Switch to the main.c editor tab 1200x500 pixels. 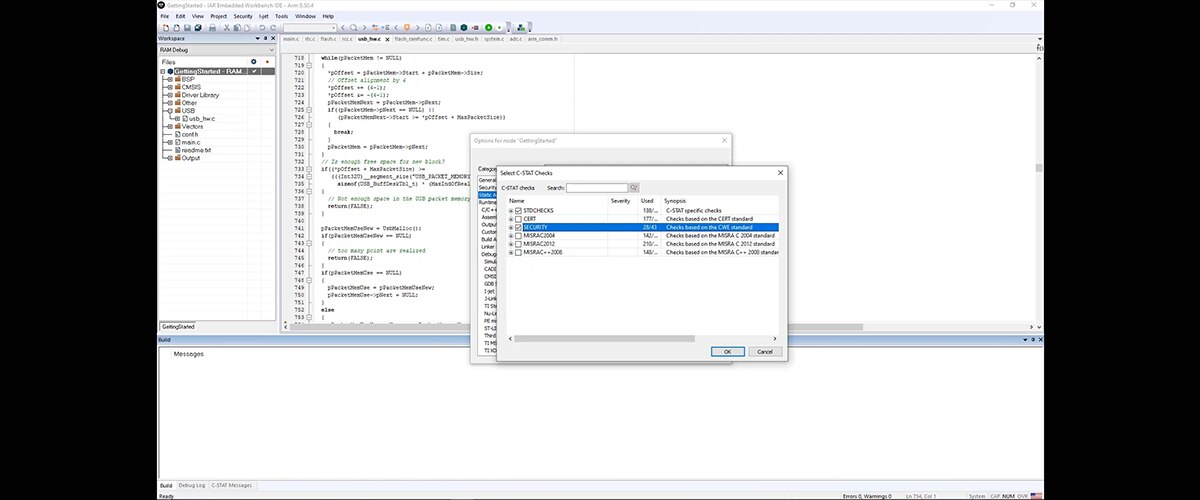point(290,39)
